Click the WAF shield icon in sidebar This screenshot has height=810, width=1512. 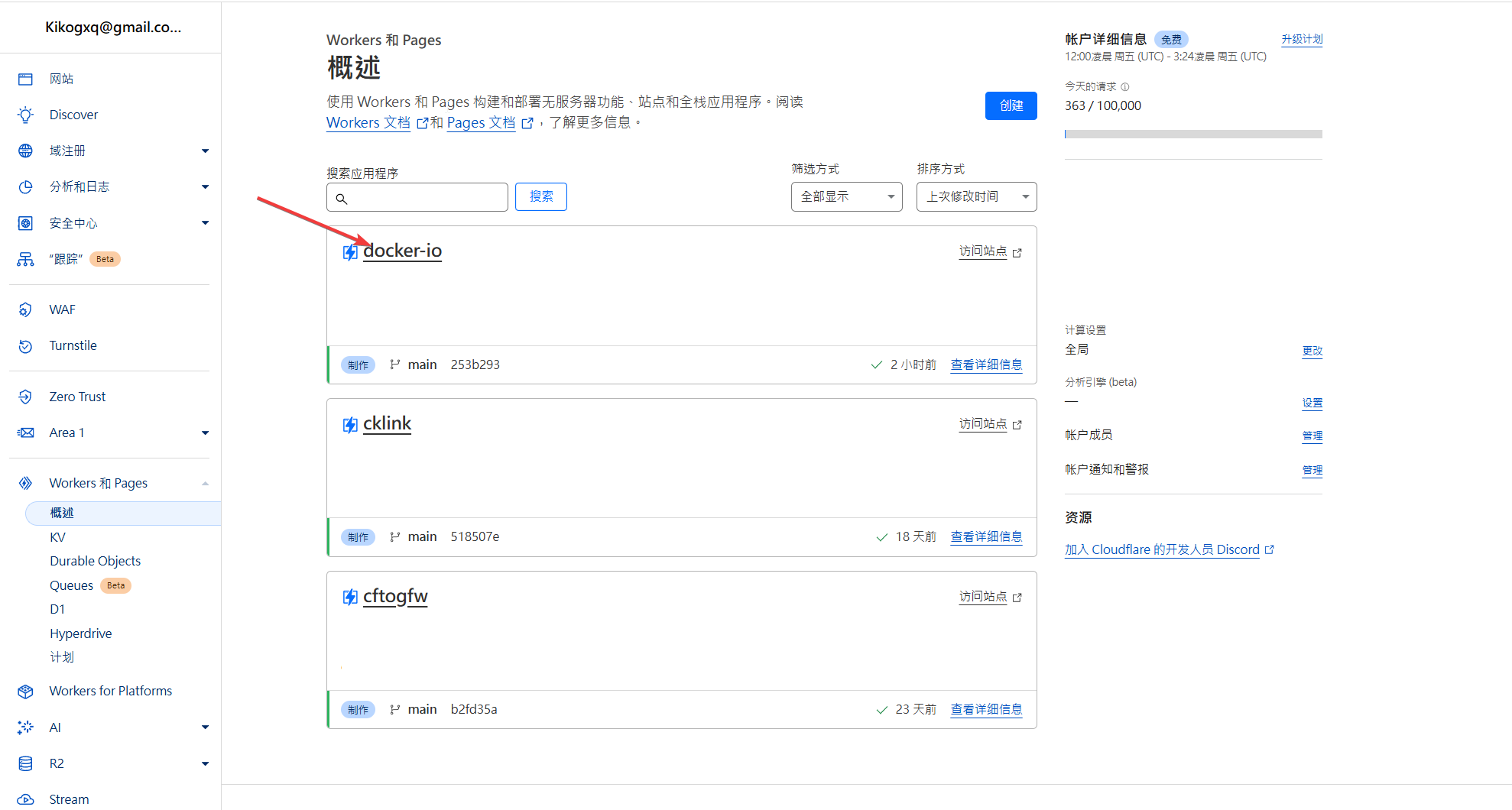tap(25, 309)
